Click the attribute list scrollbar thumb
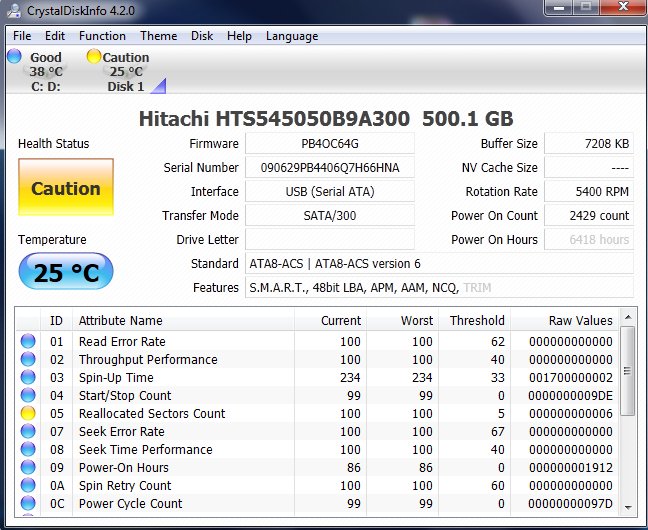The height and width of the screenshot is (530, 648). pyautogui.click(x=628, y=370)
